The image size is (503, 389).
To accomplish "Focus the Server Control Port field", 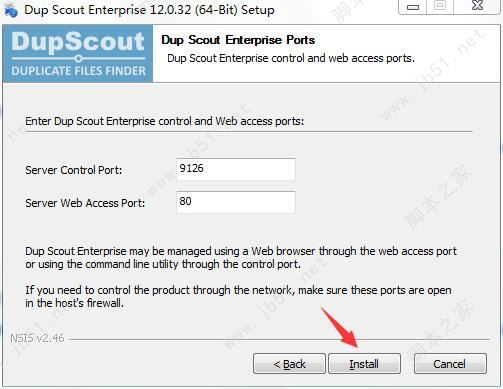I will pyautogui.click(x=236, y=169).
